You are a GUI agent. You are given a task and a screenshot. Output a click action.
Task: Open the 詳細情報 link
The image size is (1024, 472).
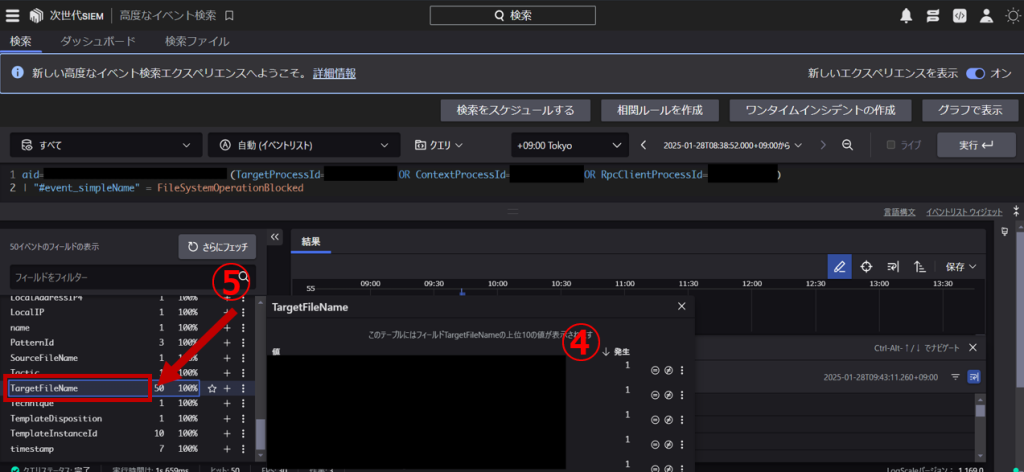[334, 73]
